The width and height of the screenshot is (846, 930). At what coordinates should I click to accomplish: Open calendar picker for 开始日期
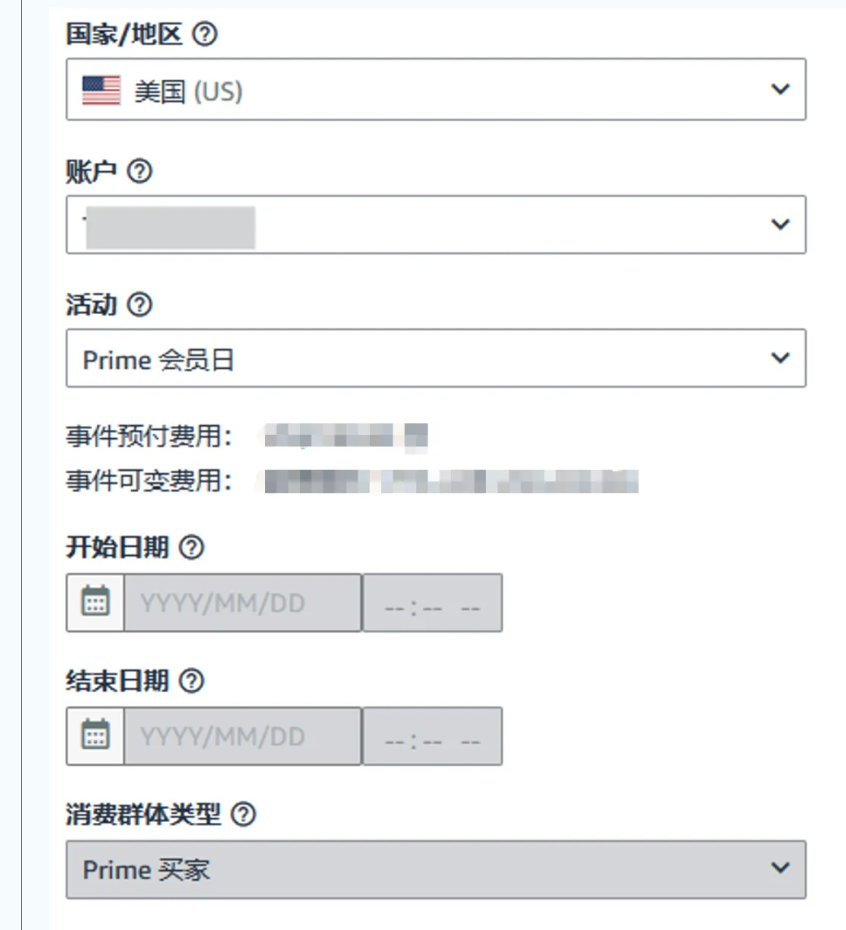(95, 603)
